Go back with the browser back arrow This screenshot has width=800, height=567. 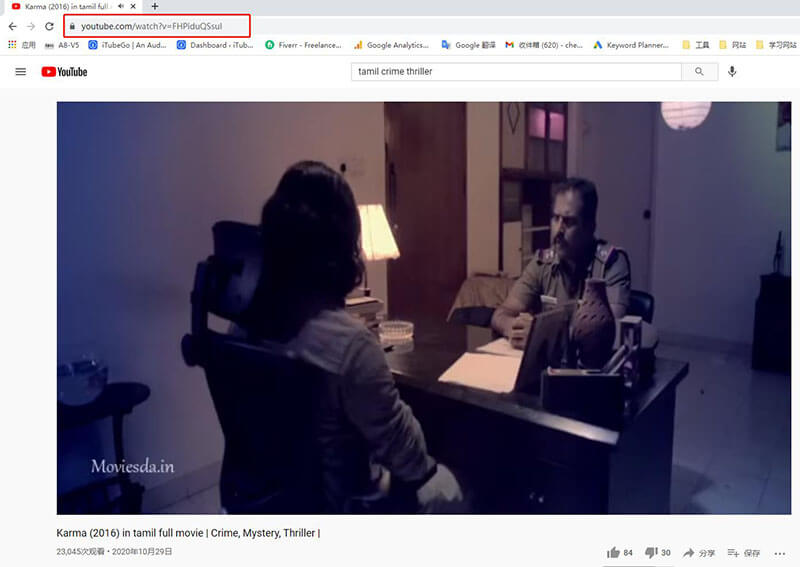point(13,27)
